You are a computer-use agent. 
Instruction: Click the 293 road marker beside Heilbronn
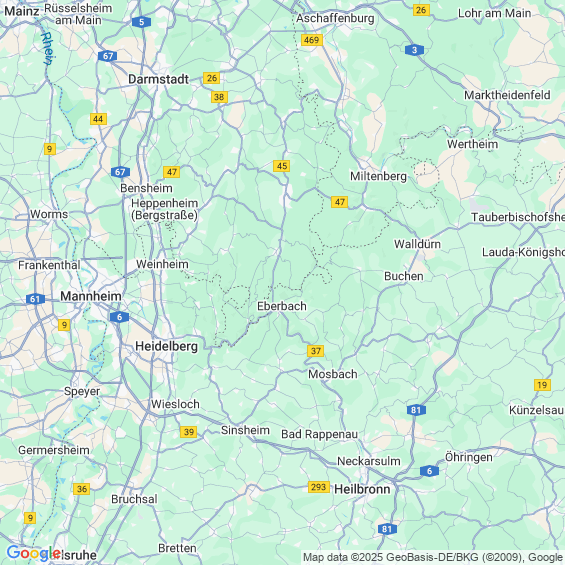[319, 487]
